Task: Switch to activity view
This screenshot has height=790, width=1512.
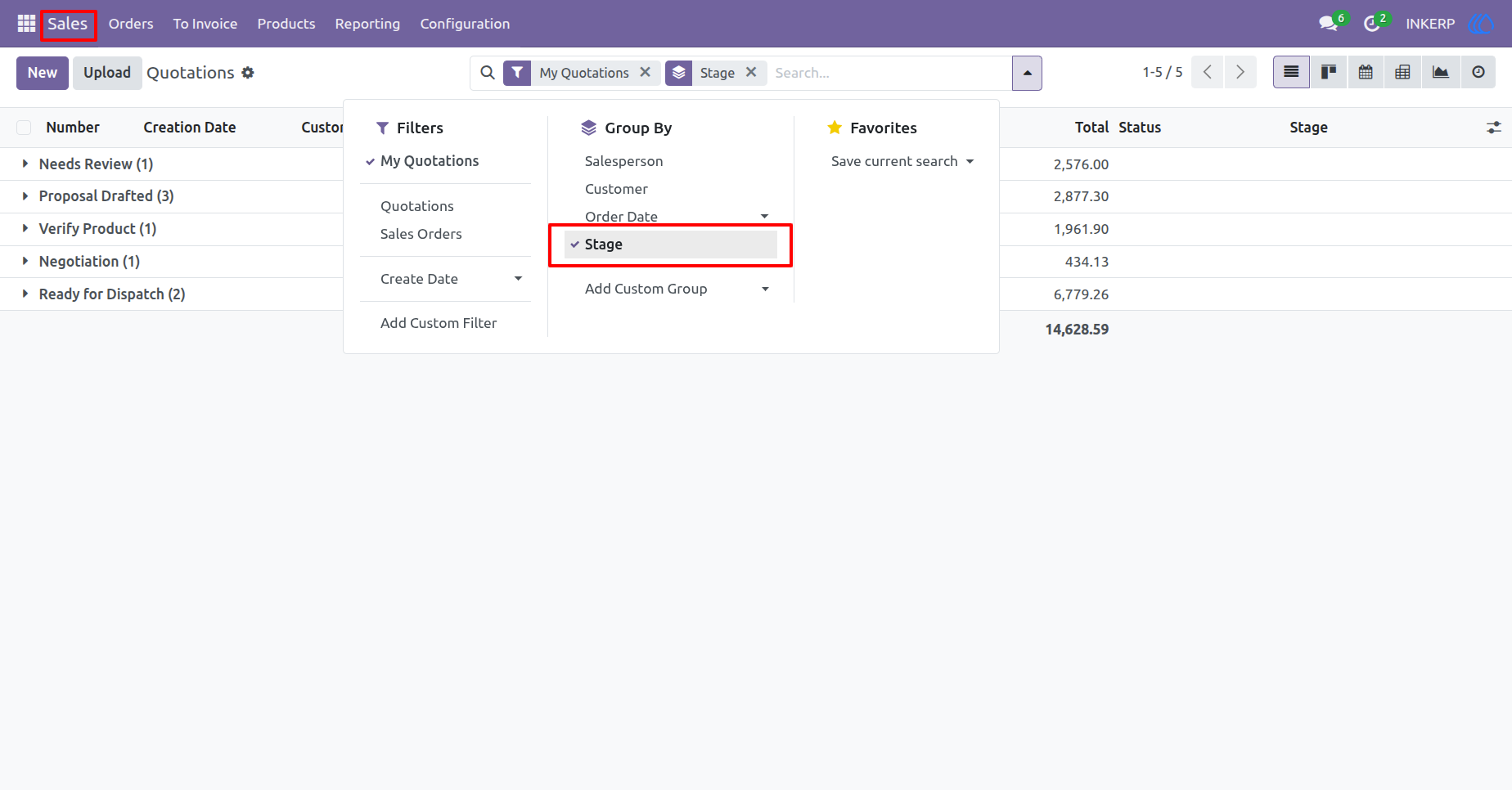Action: pyautogui.click(x=1478, y=72)
